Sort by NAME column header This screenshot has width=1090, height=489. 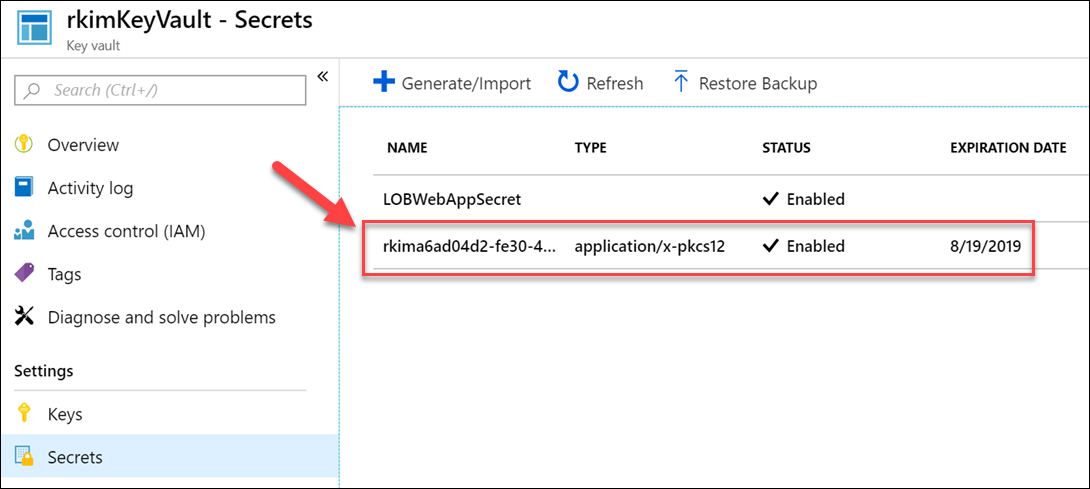pyautogui.click(x=407, y=148)
